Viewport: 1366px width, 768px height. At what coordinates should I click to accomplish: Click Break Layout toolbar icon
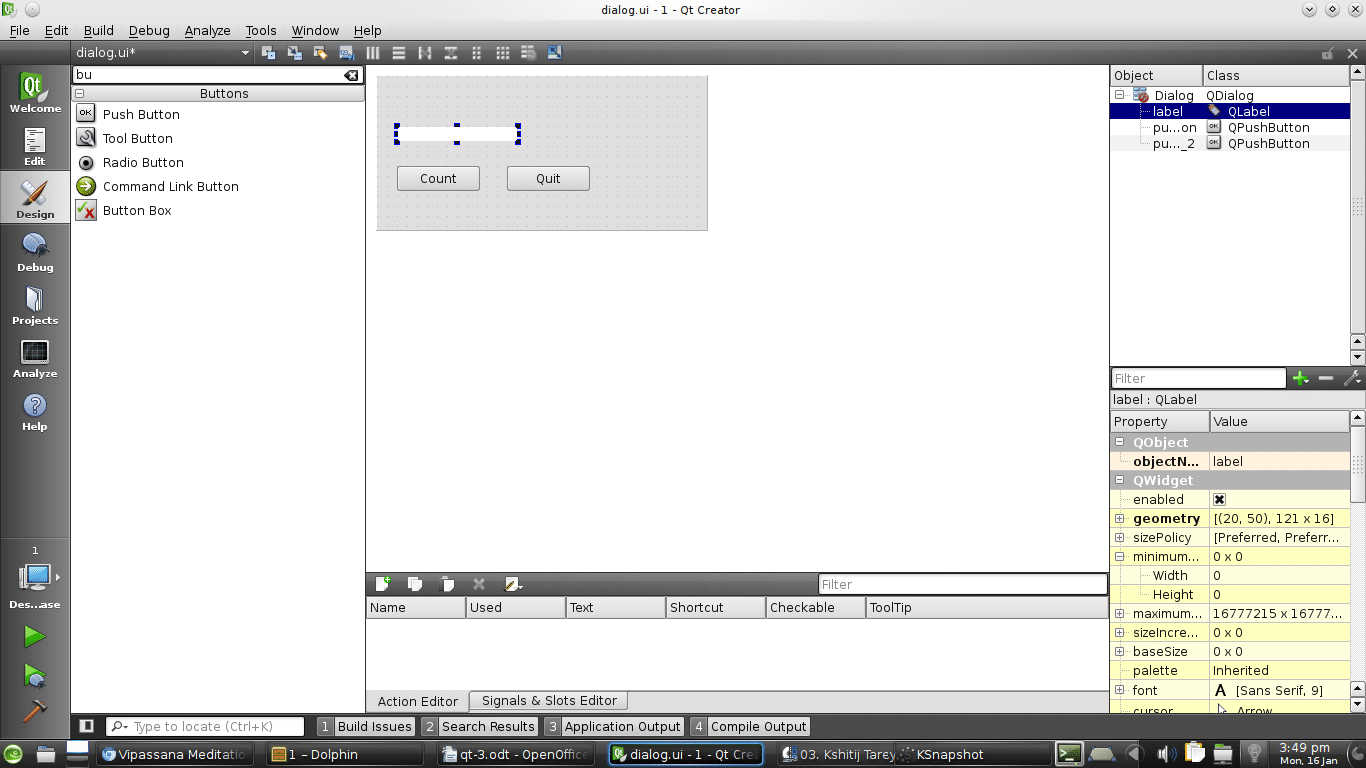529,53
